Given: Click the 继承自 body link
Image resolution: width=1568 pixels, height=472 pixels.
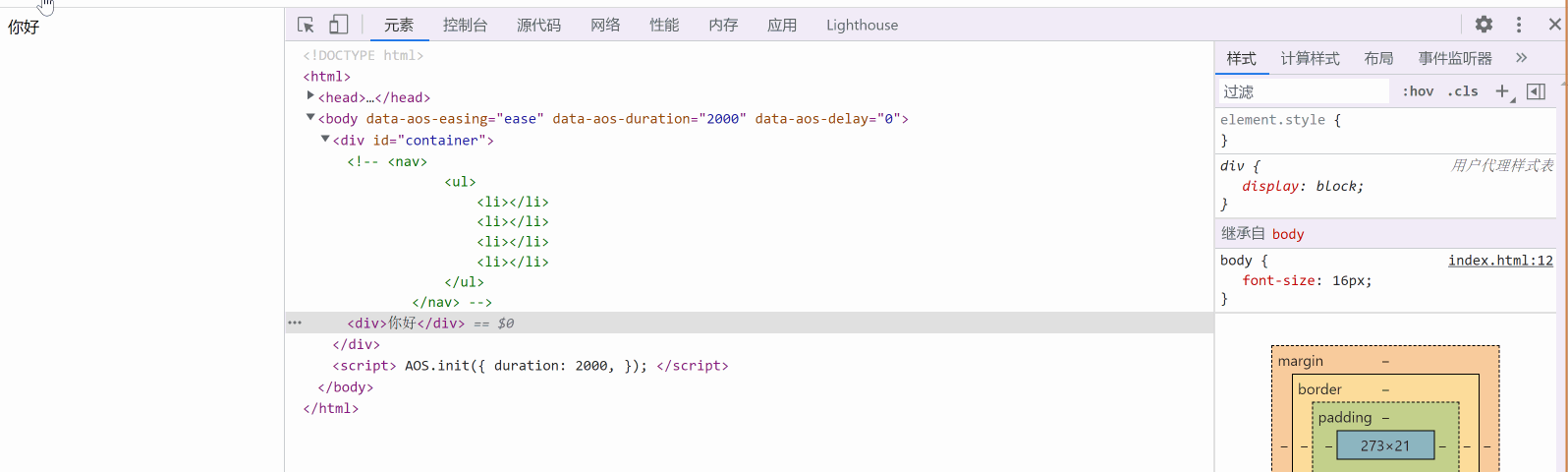Looking at the screenshot, I should click(x=1288, y=234).
